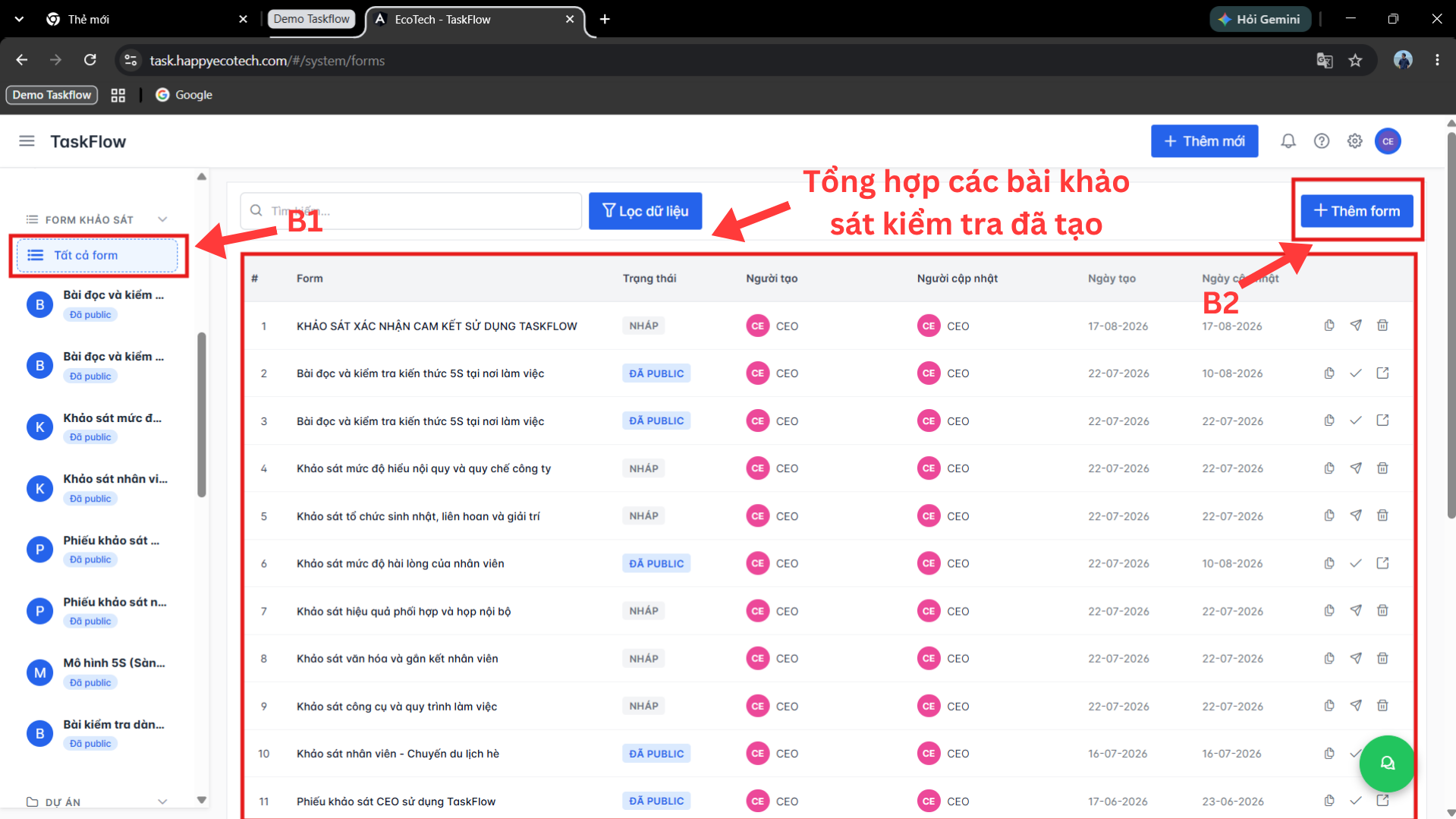Open the help question mark icon
1456x819 pixels.
tap(1322, 141)
